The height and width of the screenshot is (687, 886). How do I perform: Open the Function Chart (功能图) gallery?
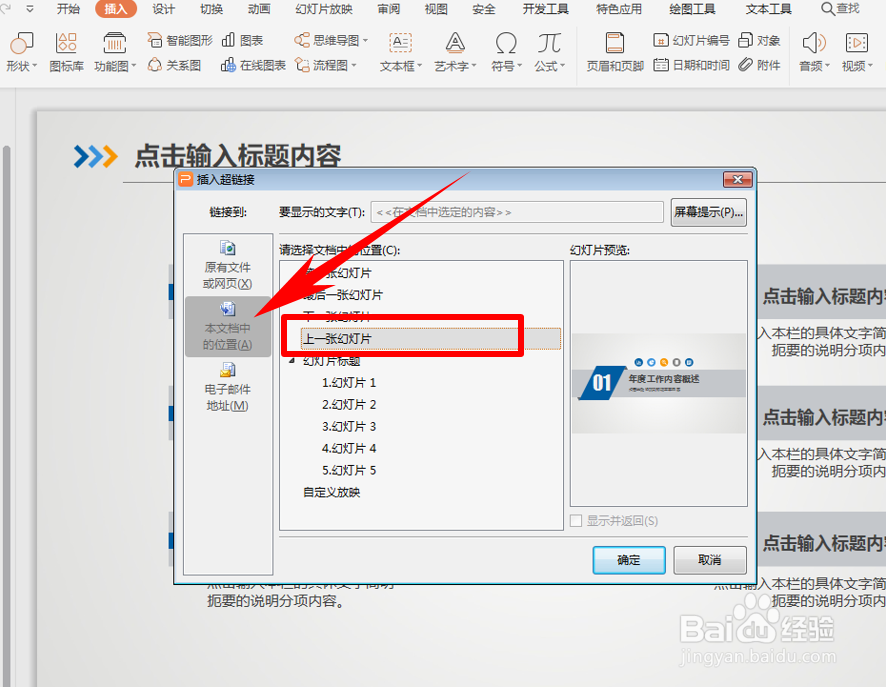[115, 52]
